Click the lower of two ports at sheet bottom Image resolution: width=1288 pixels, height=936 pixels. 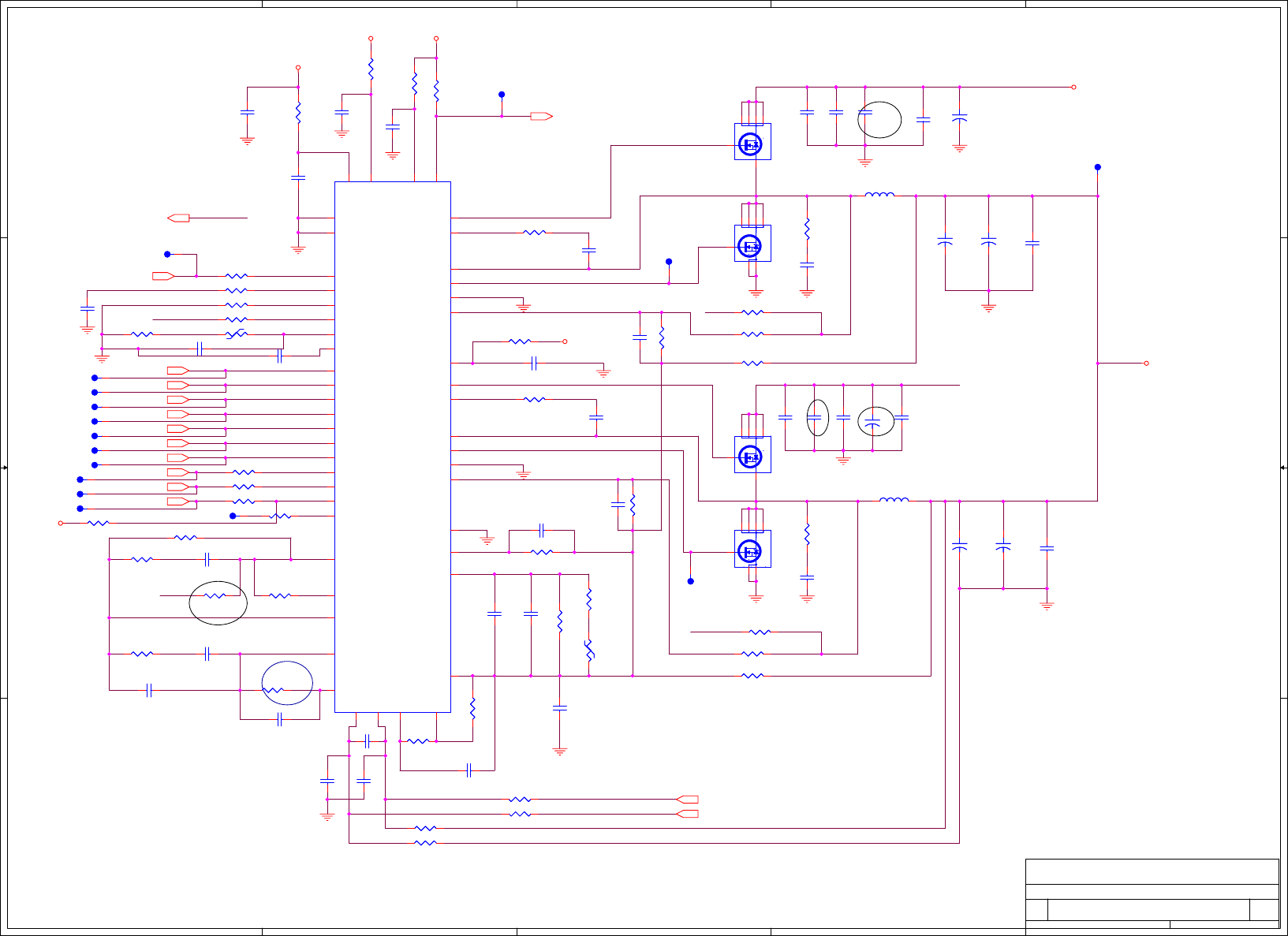coord(687,814)
